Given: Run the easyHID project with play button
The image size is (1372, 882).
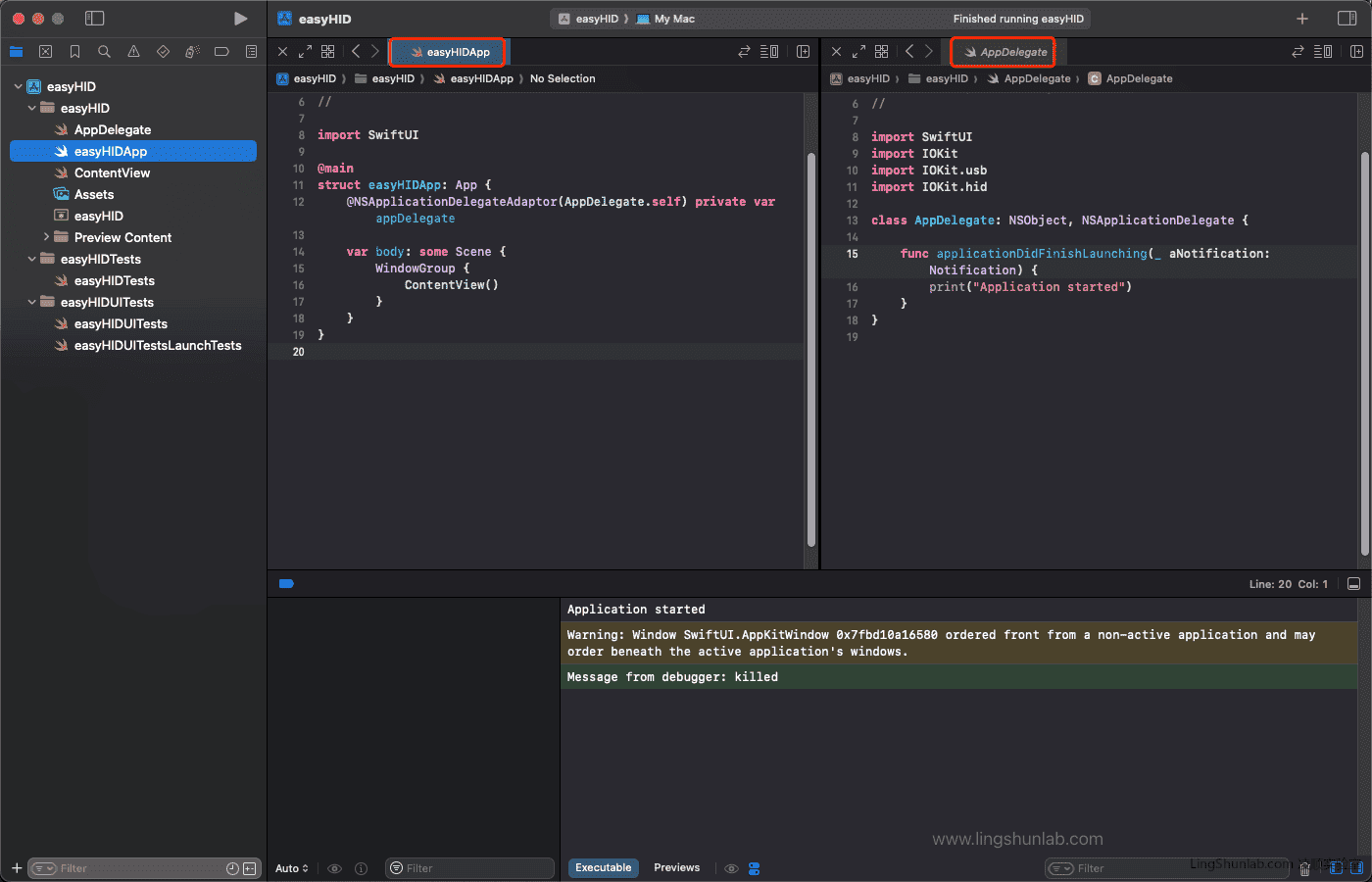Looking at the screenshot, I should [240, 19].
